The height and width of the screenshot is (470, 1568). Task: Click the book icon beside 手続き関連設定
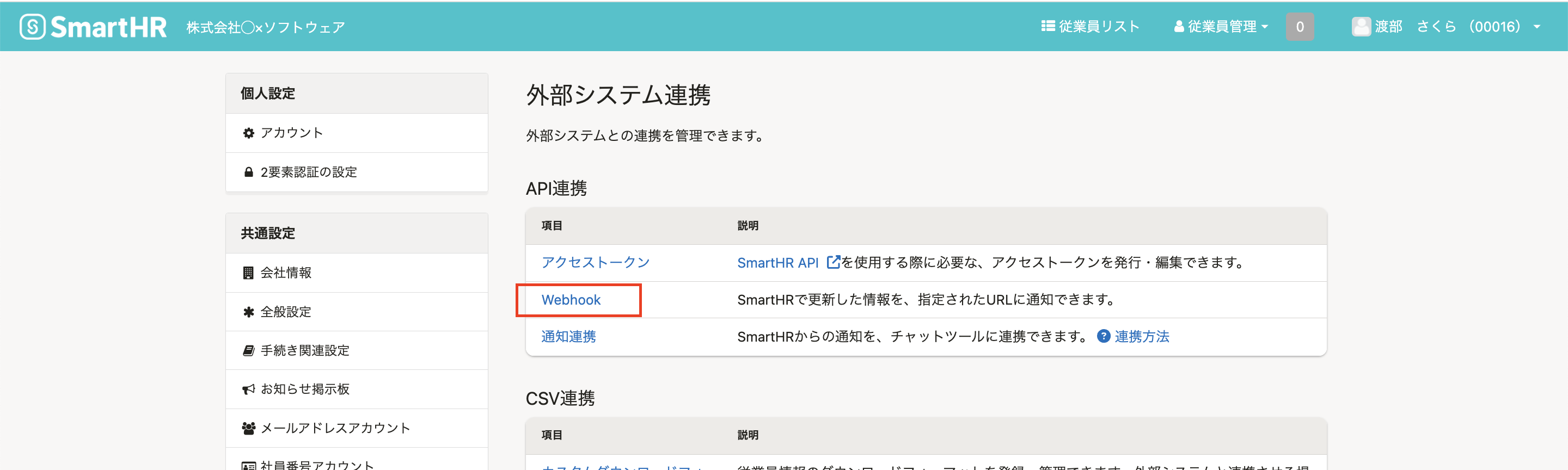[x=248, y=350]
